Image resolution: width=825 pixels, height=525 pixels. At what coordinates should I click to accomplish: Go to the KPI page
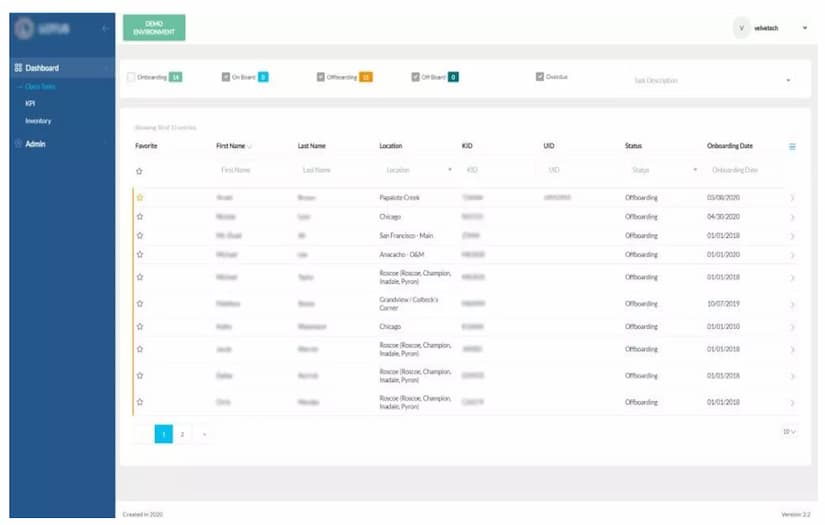pyautogui.click(x=30, y=104)
